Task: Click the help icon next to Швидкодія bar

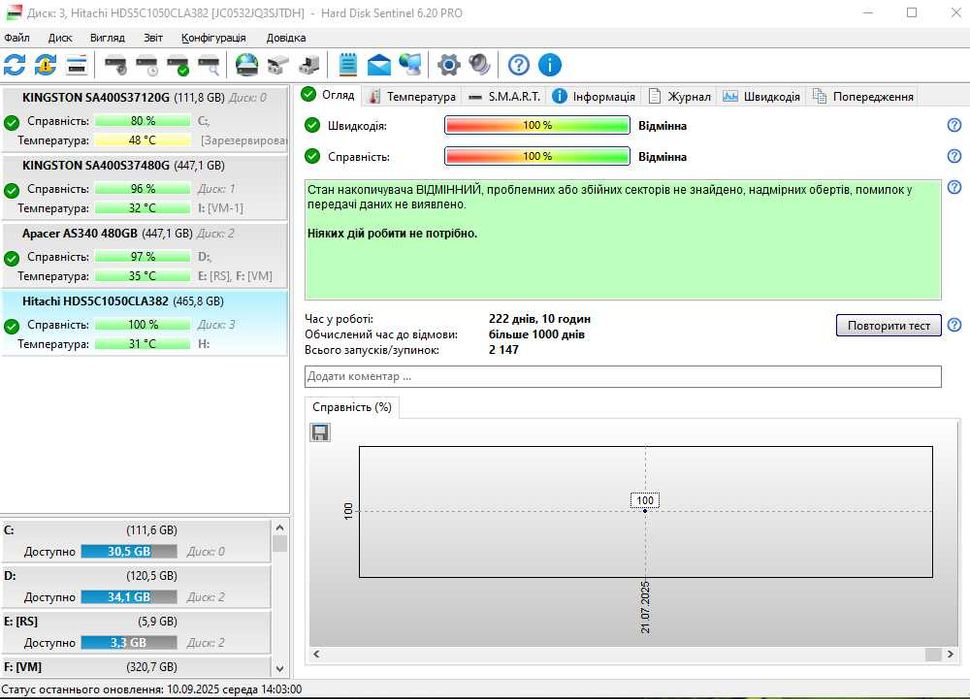Action: (955, 125)
